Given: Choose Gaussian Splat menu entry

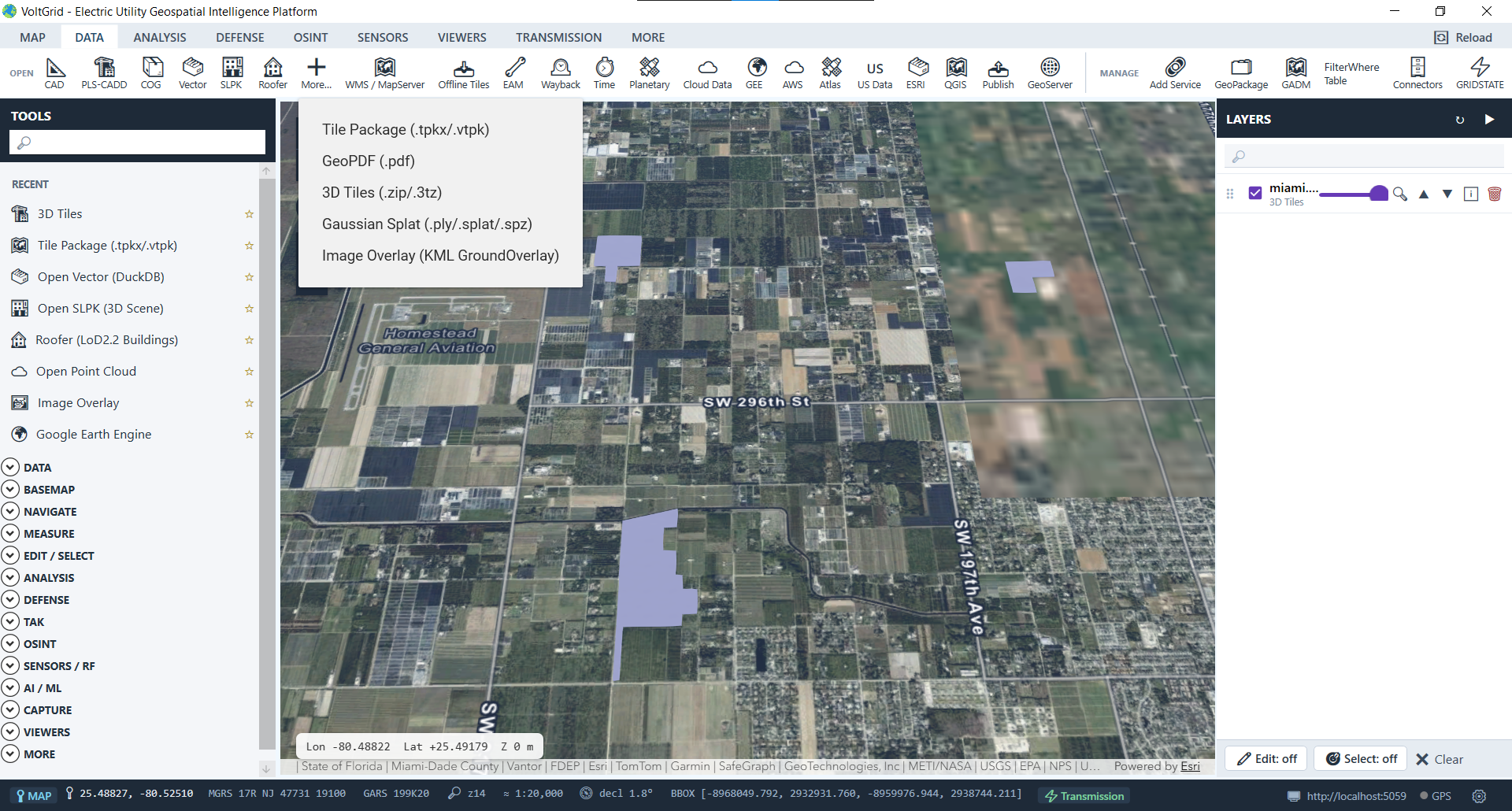Looking at the screenshot, I should click(x=427, y=224).
